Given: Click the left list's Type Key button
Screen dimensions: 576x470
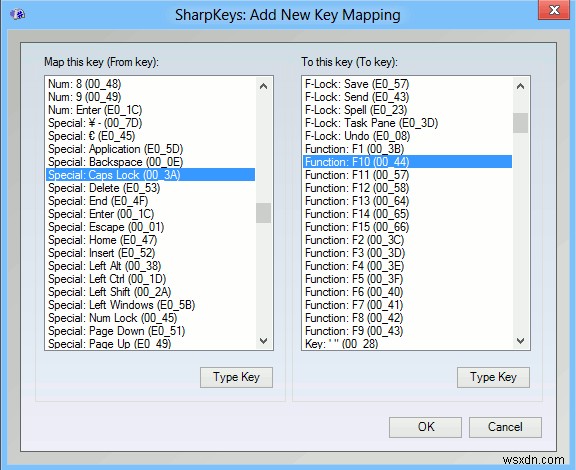Looking at the screenshot, I should pos(236,377).
